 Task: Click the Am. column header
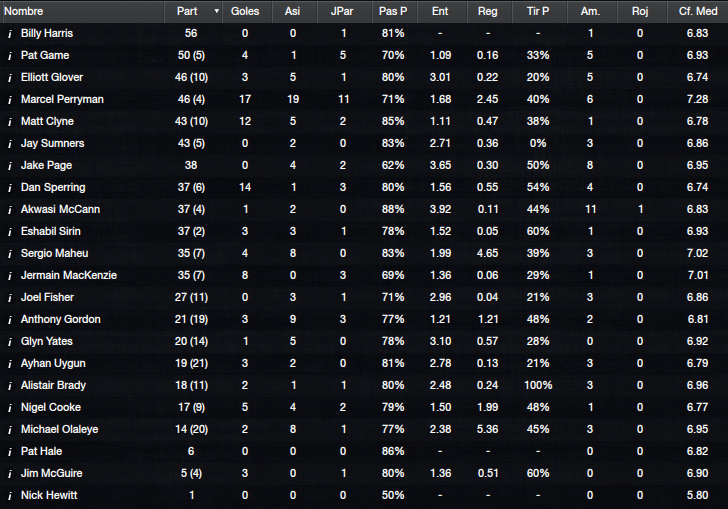click(x=591, y=11)
